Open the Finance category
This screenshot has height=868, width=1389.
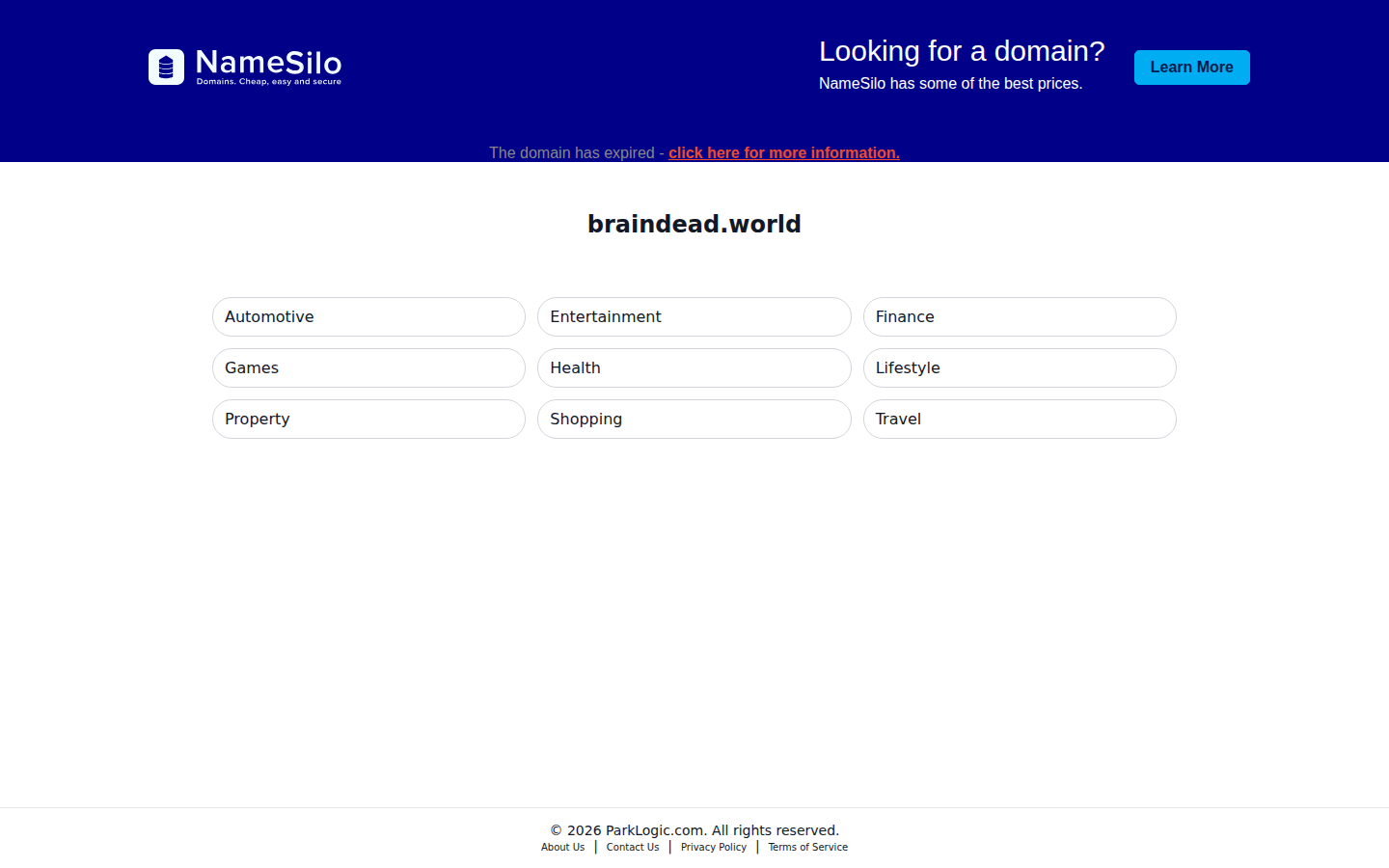(1020, 316)
